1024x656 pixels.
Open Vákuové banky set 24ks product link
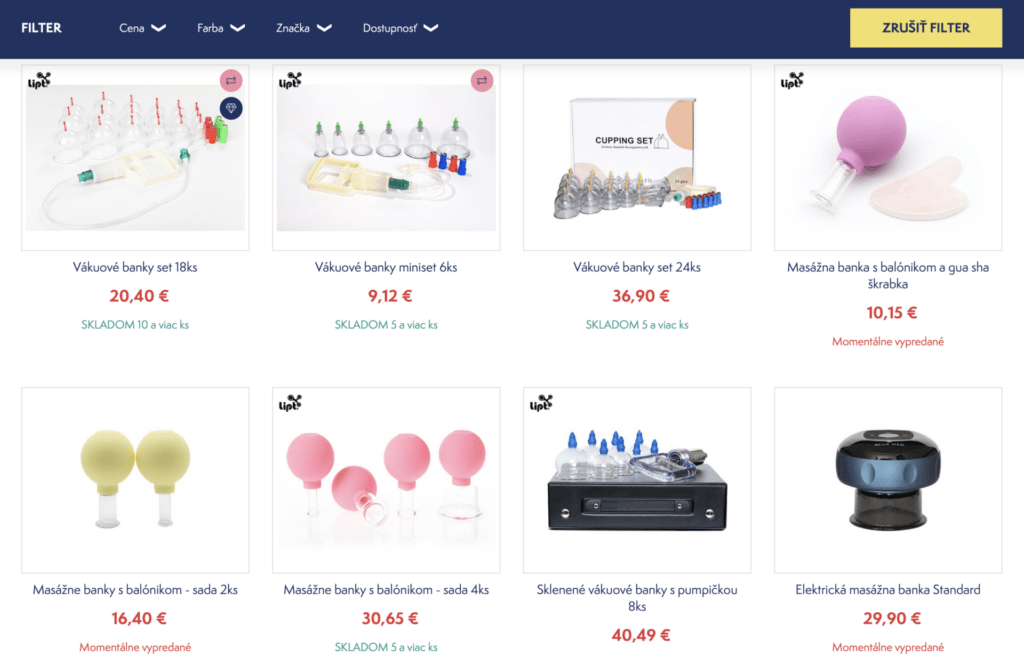tap(637, 267)
